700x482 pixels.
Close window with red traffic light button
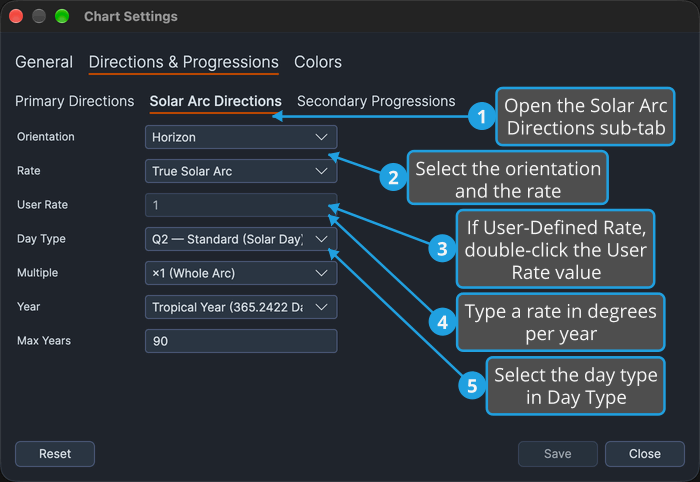(x=16, y=16)
